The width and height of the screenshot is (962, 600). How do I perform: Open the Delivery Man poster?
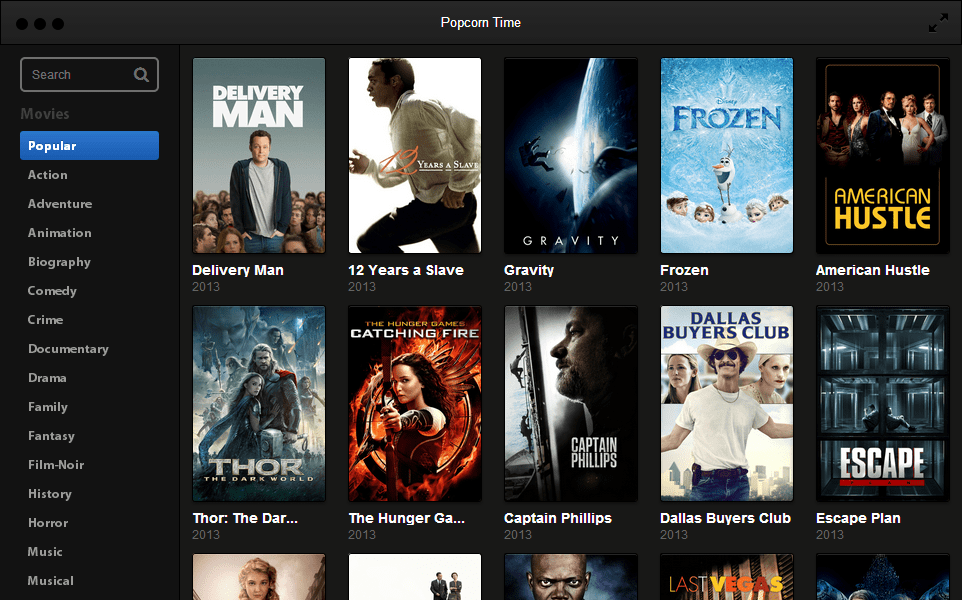point(259,155)
